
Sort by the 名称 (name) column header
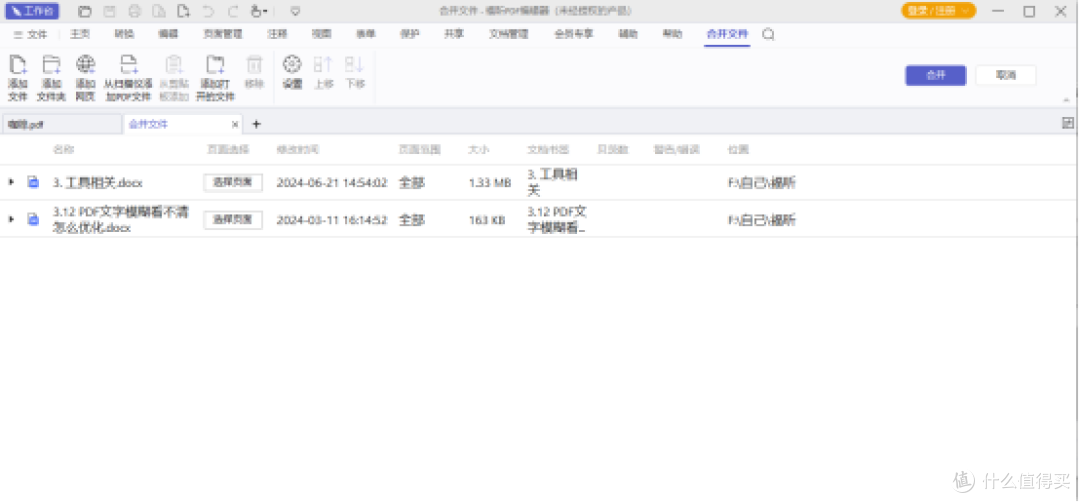pos(63,149)
